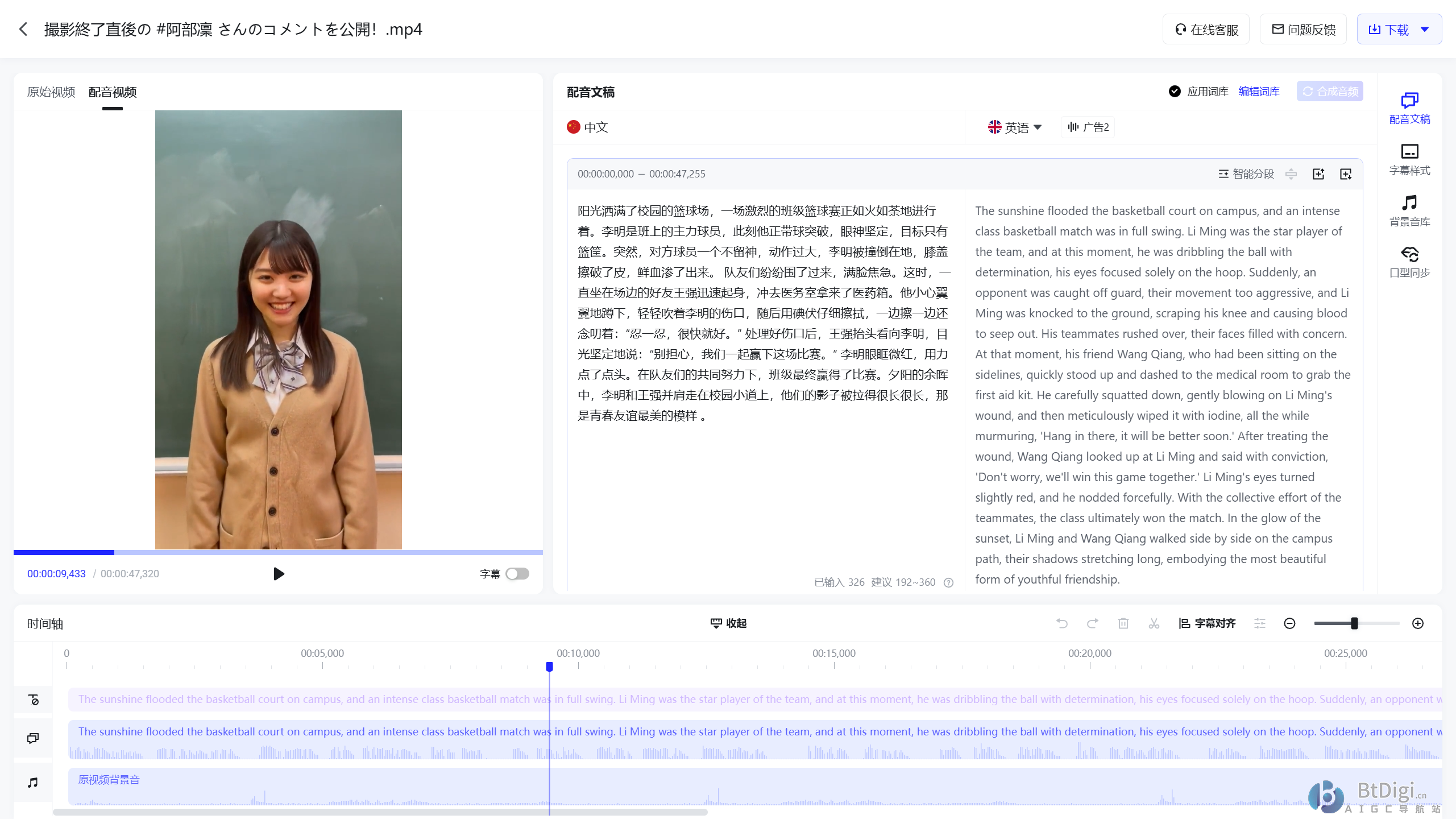Open the 字幕样式 subtitle style panel
Screen dimensions: 1456x819
pyautogui.click(x=1409, y=159)
